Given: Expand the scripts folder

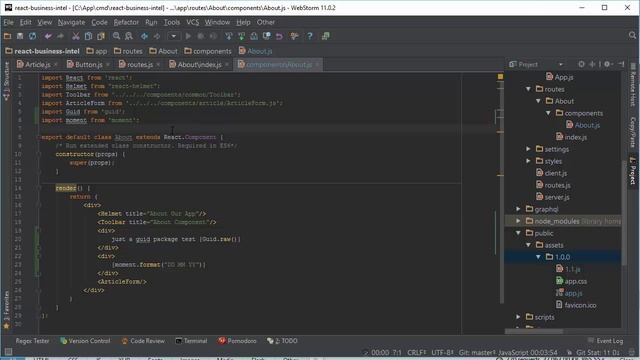Looking at the screenshot, I should [x=518, y=317].
